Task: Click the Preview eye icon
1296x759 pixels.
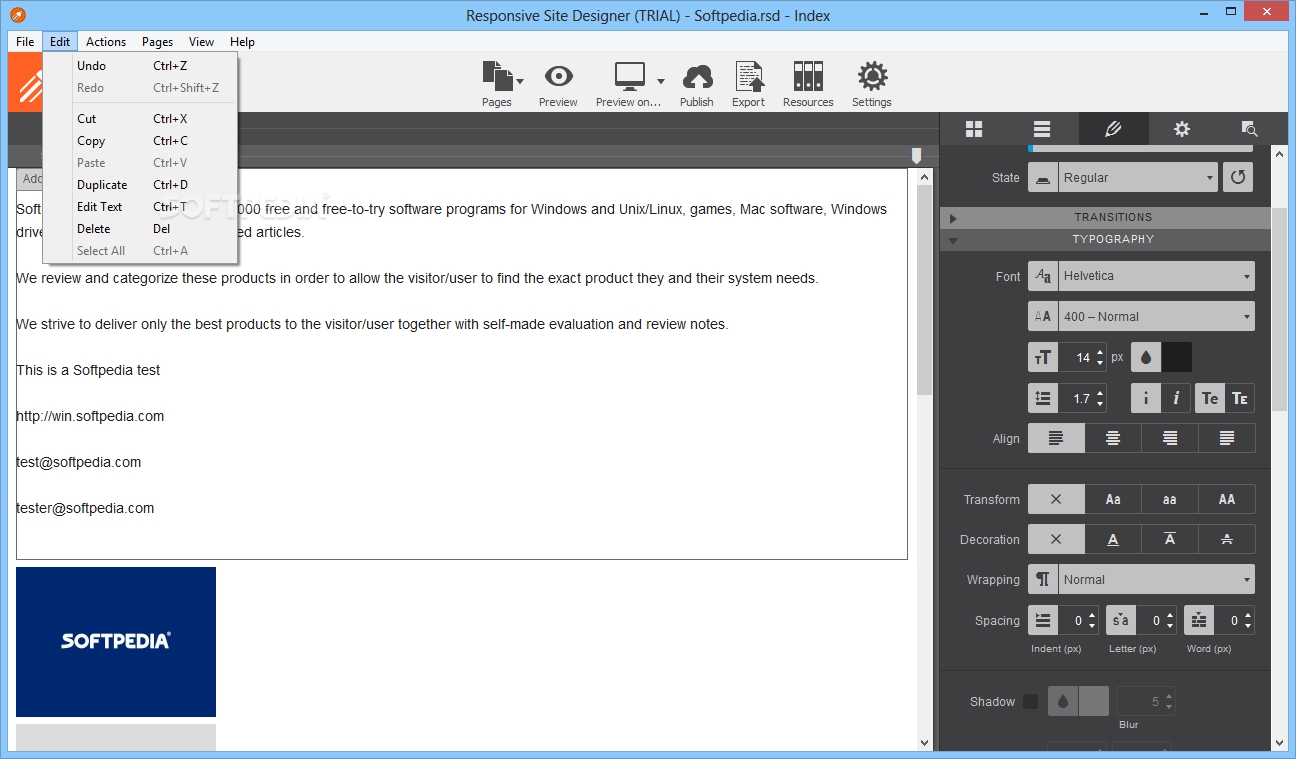Action: point(558,76)
